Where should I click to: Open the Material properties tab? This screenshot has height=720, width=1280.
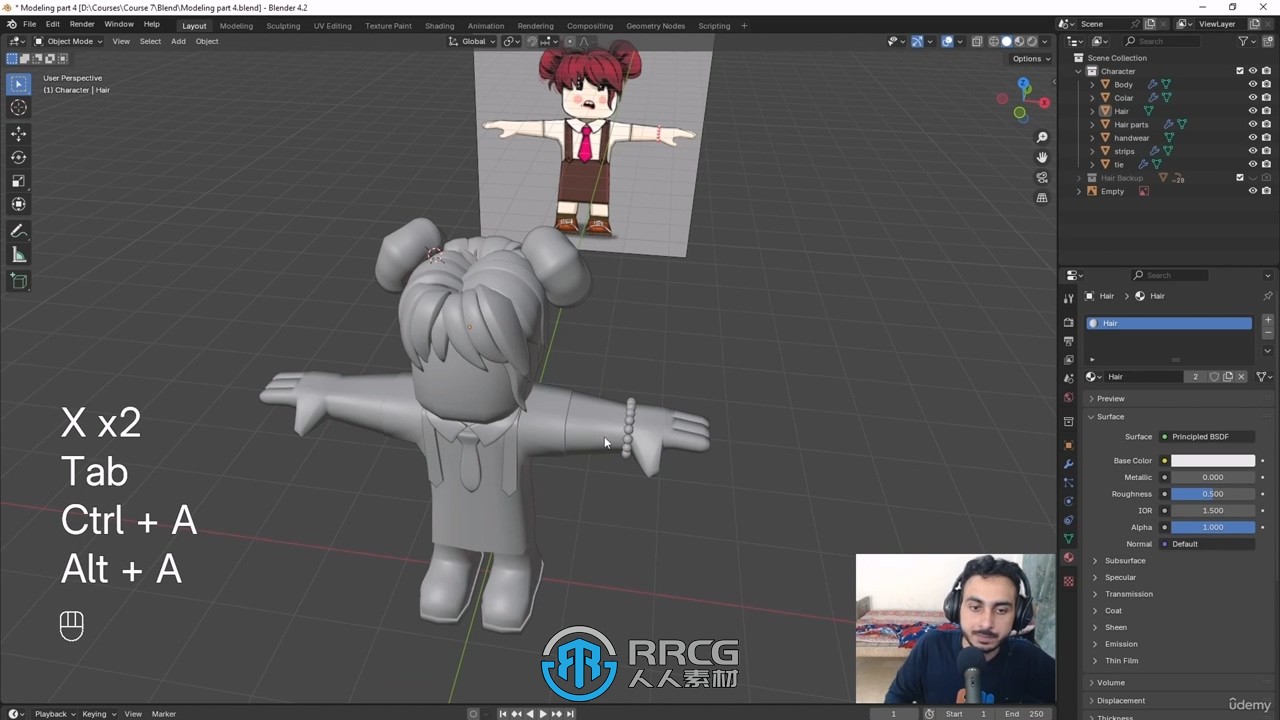tap(1068, 558)
